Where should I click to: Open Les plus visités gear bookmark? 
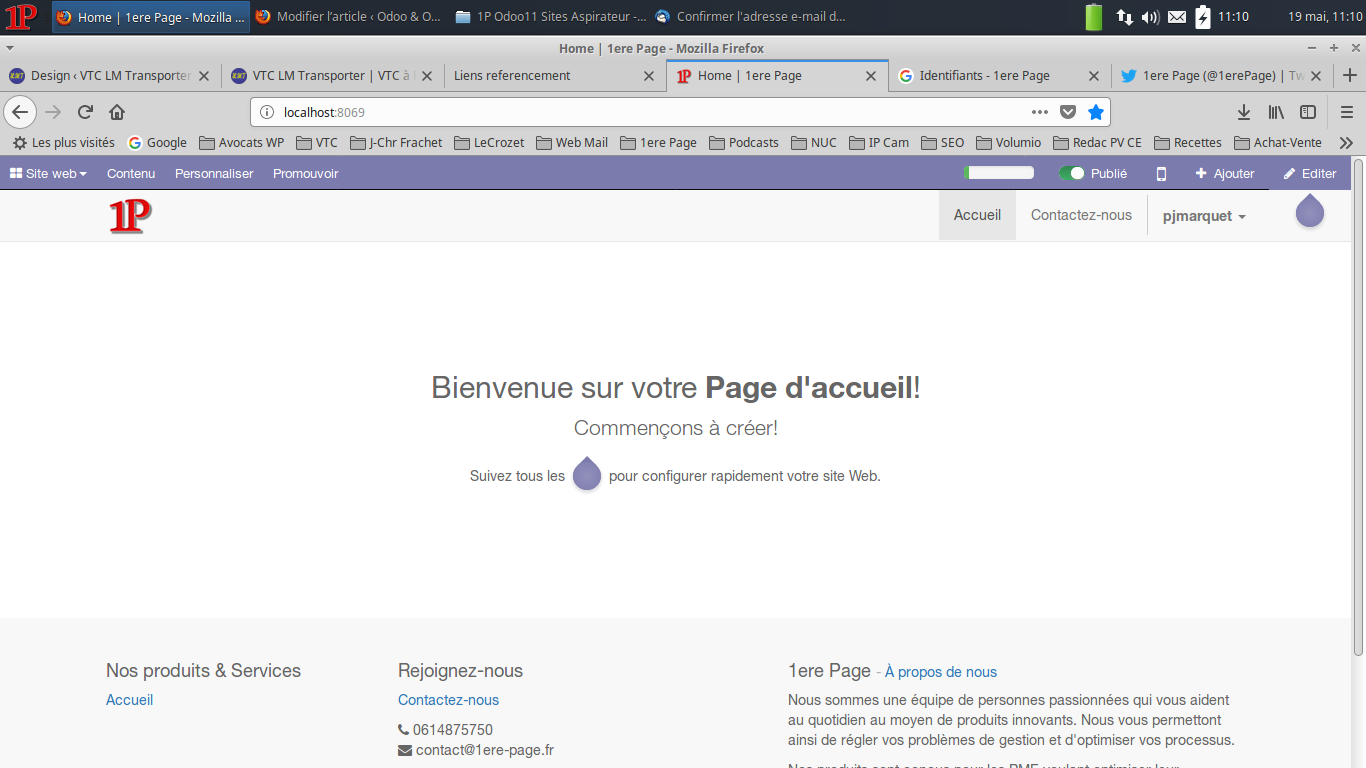pyautogui.click(x=63, y=142)
